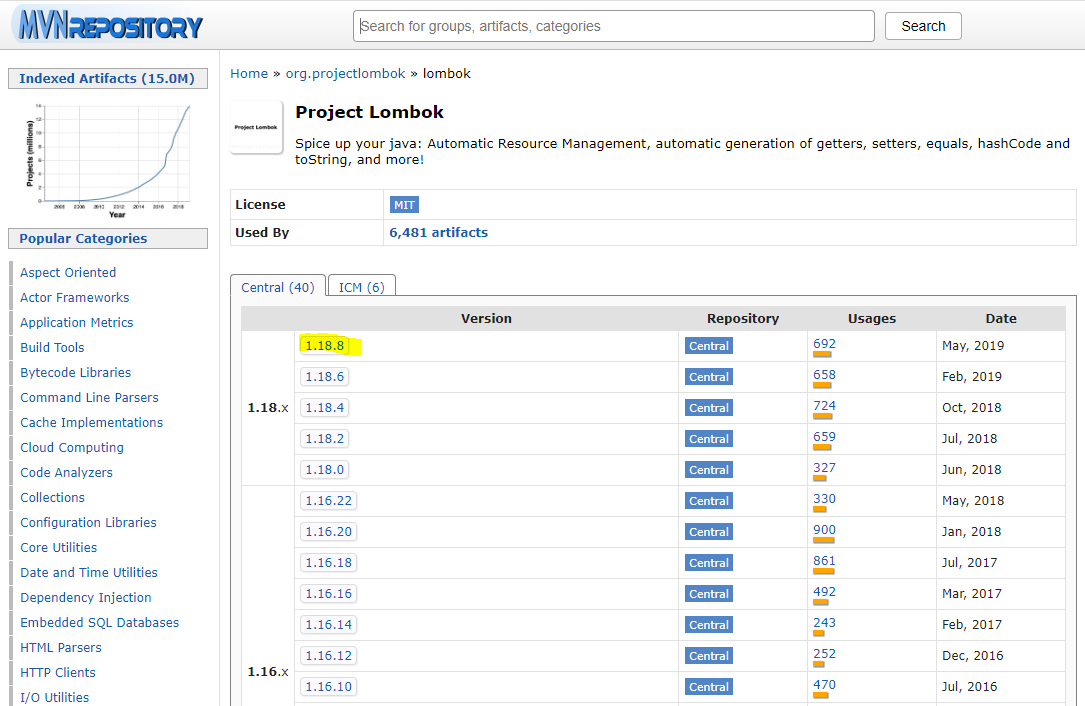Screen dimensions: 1085x706
Task: Open the 724 usages link
Action: (x=824, y=406)
